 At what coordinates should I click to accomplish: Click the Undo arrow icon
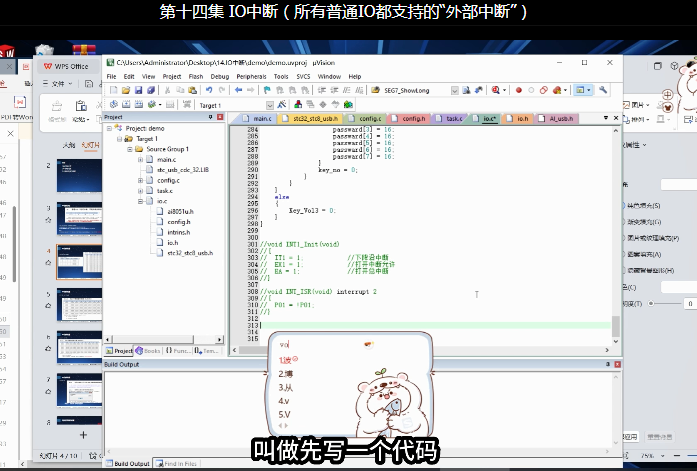(x=209, y=90)
